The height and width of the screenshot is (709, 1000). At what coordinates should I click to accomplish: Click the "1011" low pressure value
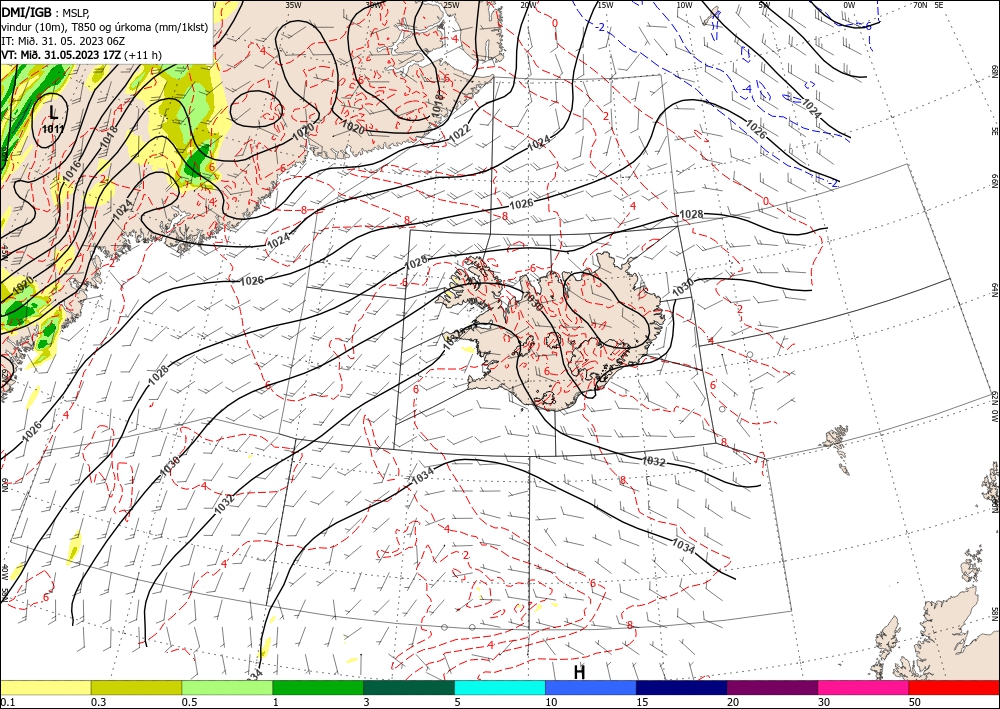click(54, 129)
